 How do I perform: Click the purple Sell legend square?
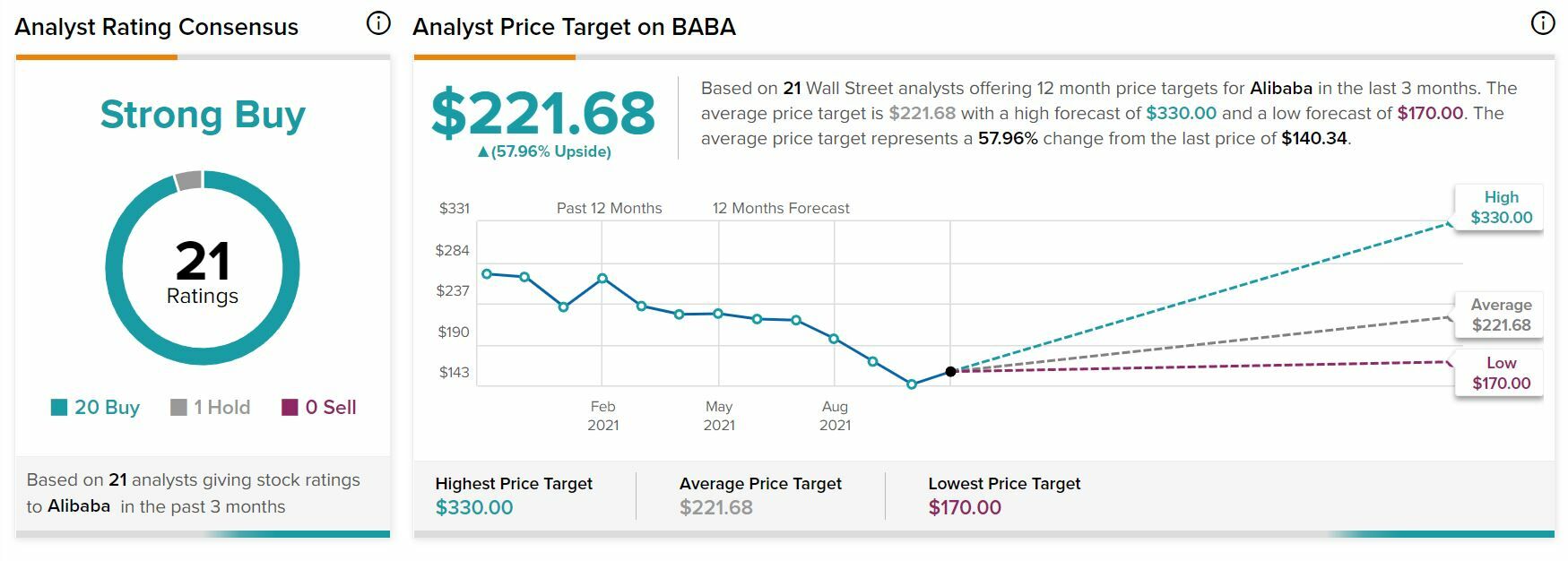[290, 408]
